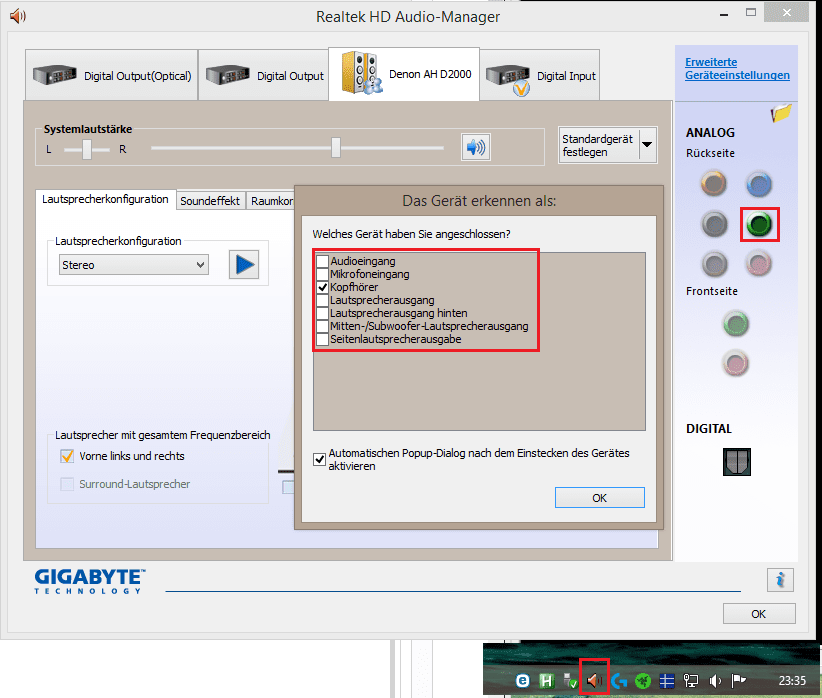Click the system volume slider handle

pos(336,148)
